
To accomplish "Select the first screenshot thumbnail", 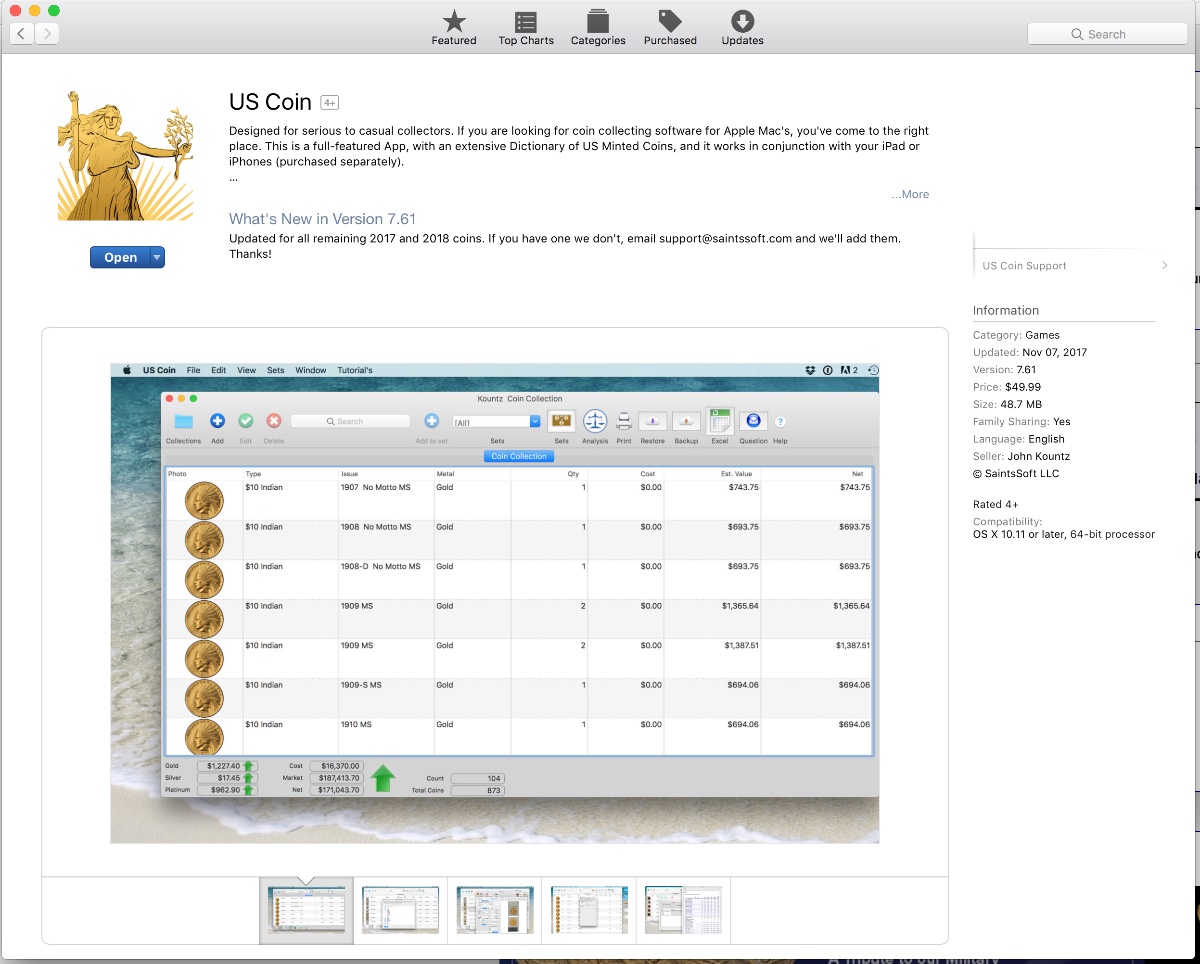I will pyautogui.click(x=306, y=910).
